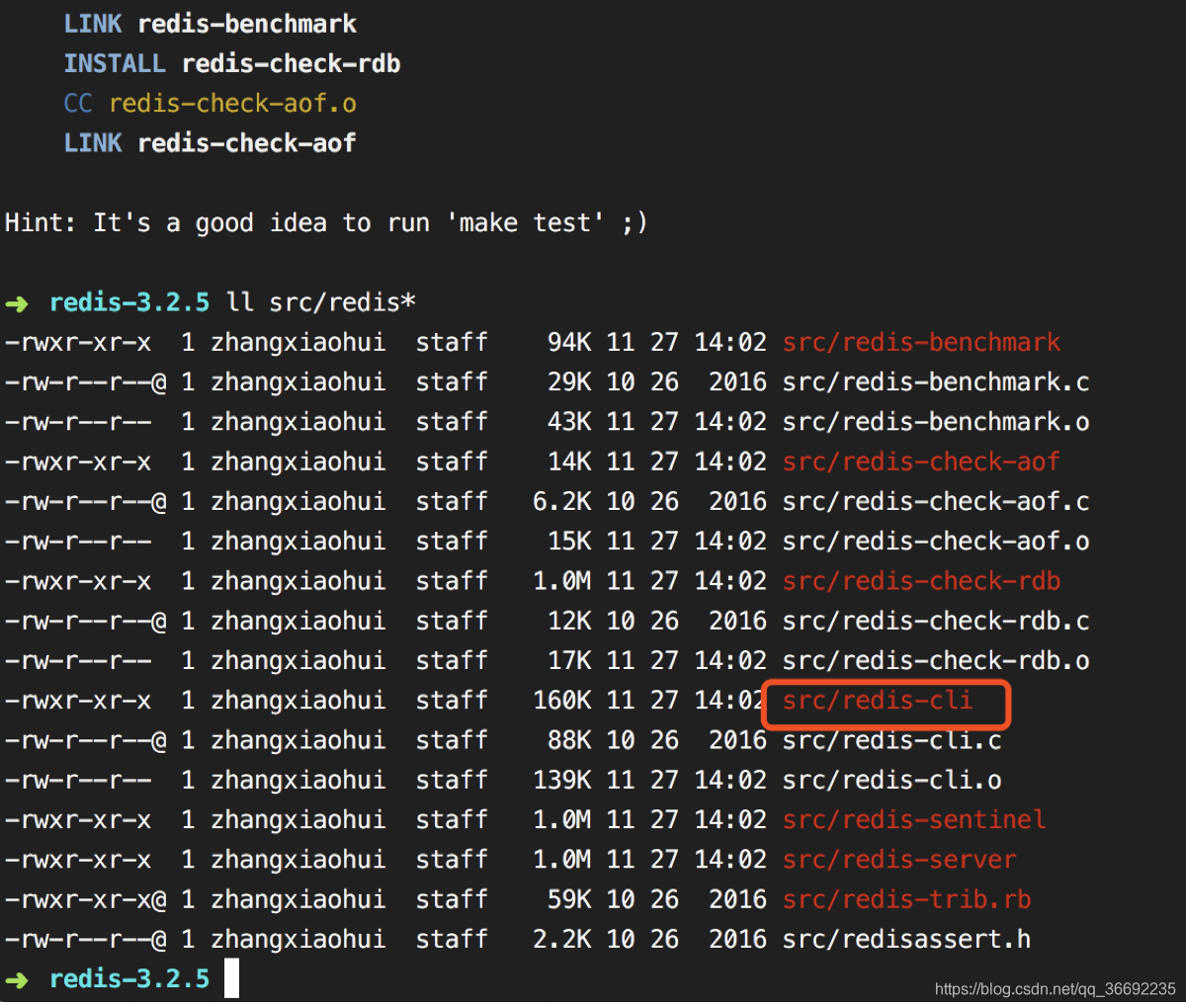1186x1008 pixels.
Task: Click the file name src/redis-check-rdb in the listing
Action: coord(921,581)
